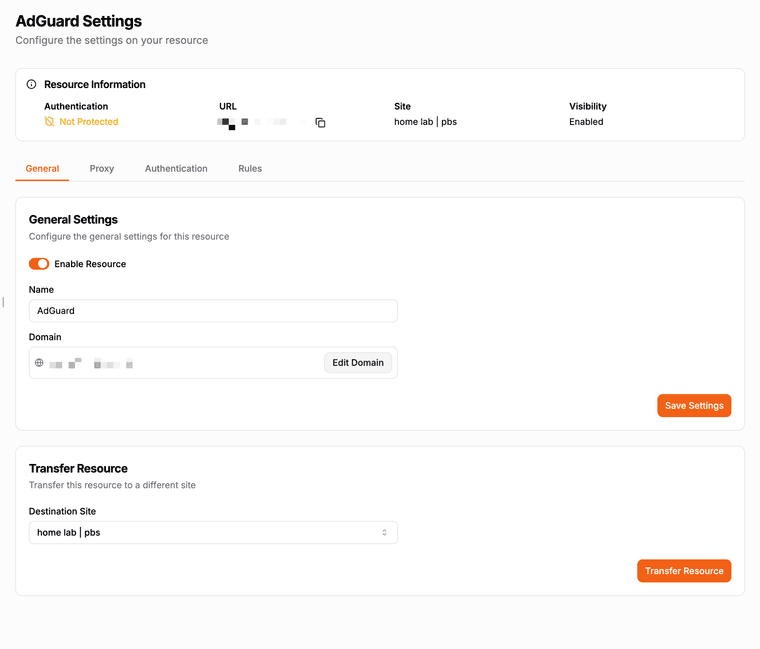Click the blurred domain value text
Screen dimensions: 760x649
coord(91,363)
